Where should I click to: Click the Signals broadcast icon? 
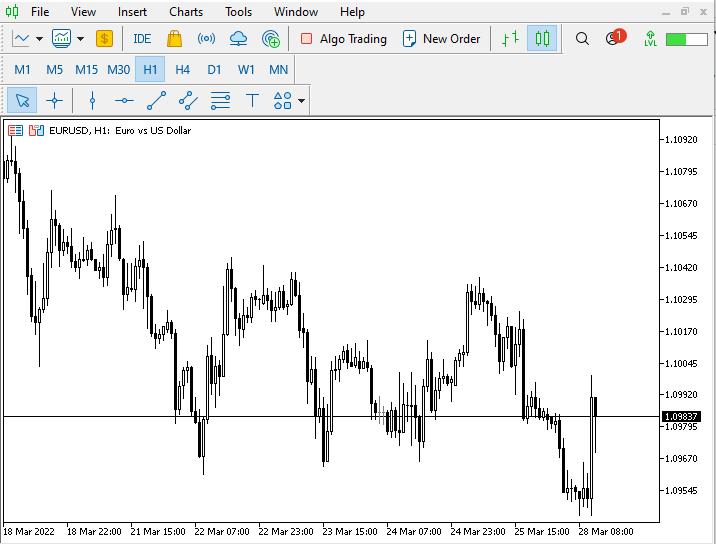[x=206, y=39]
